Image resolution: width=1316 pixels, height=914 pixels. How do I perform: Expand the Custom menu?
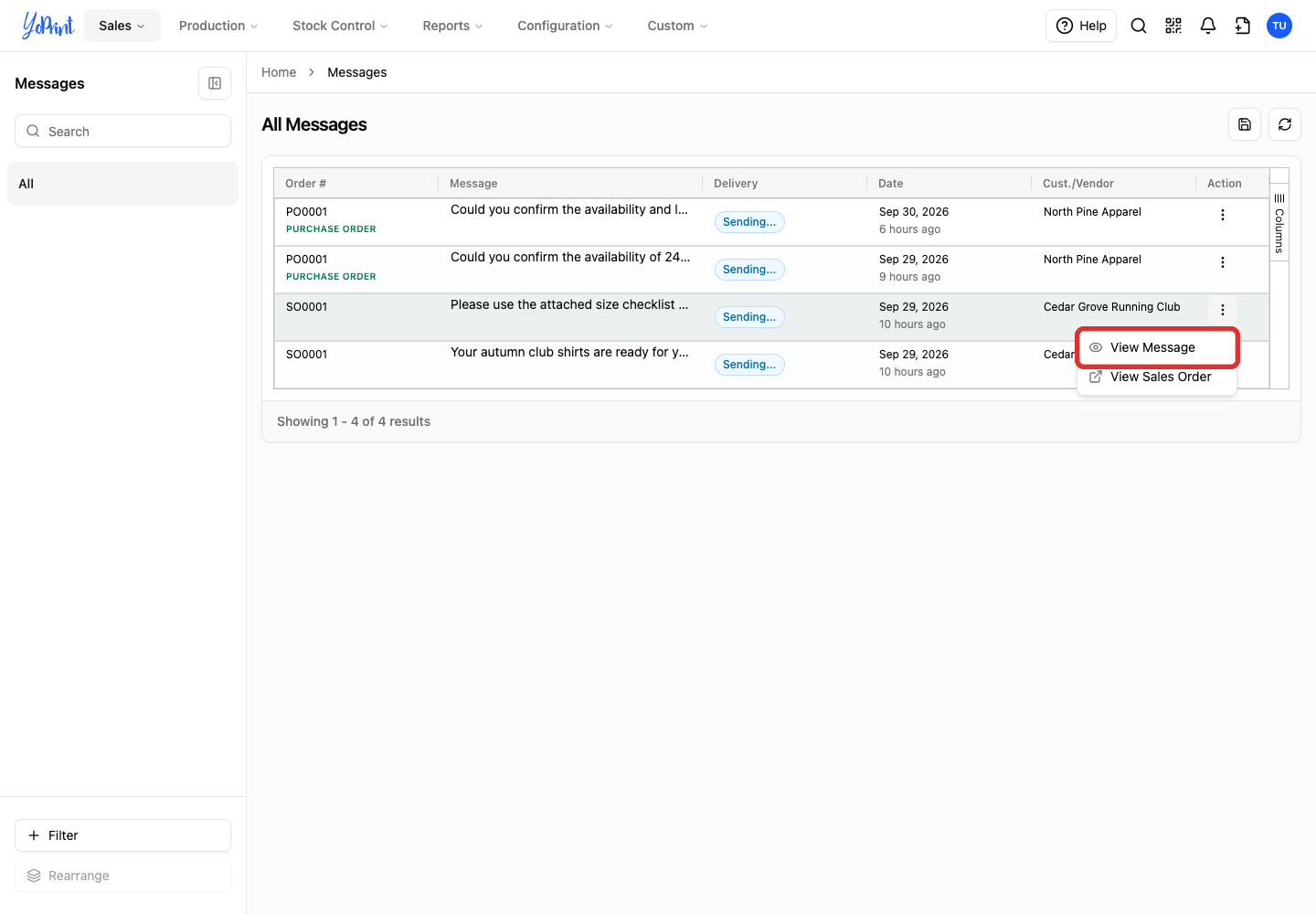(677, 26)
